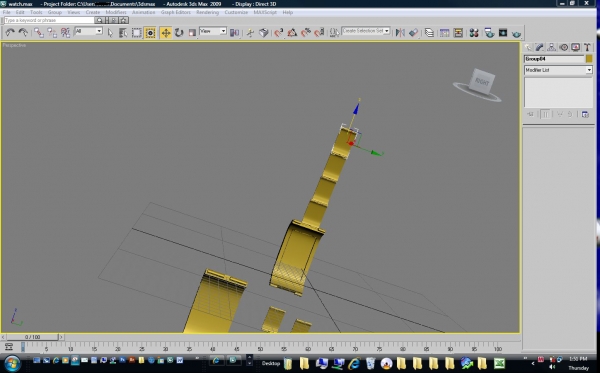
Task: Click Edit Named Selection Sets icon
Action: coord(334,33)
